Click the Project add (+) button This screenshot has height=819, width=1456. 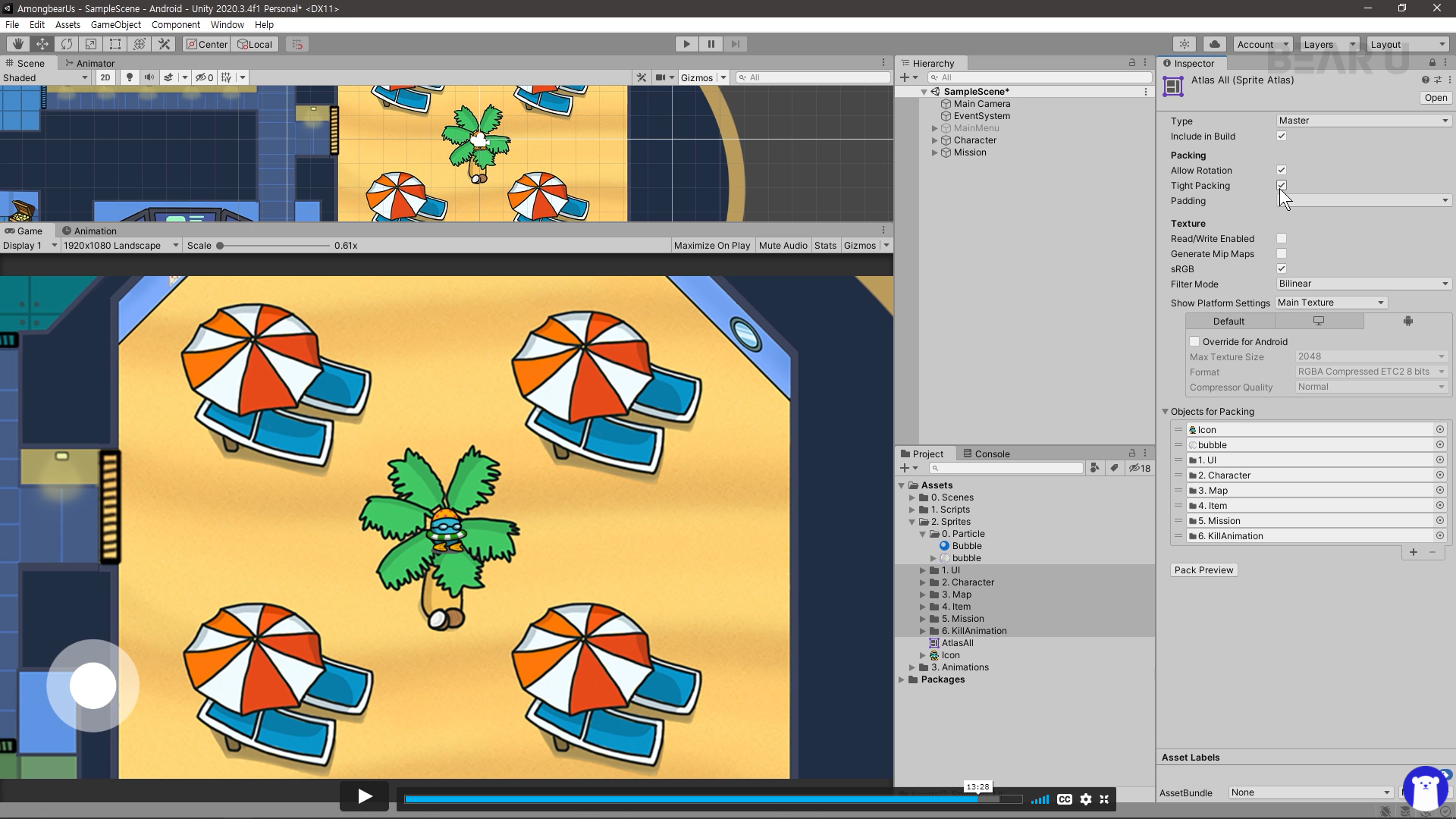pyautogui.click(x=905, y=468)
